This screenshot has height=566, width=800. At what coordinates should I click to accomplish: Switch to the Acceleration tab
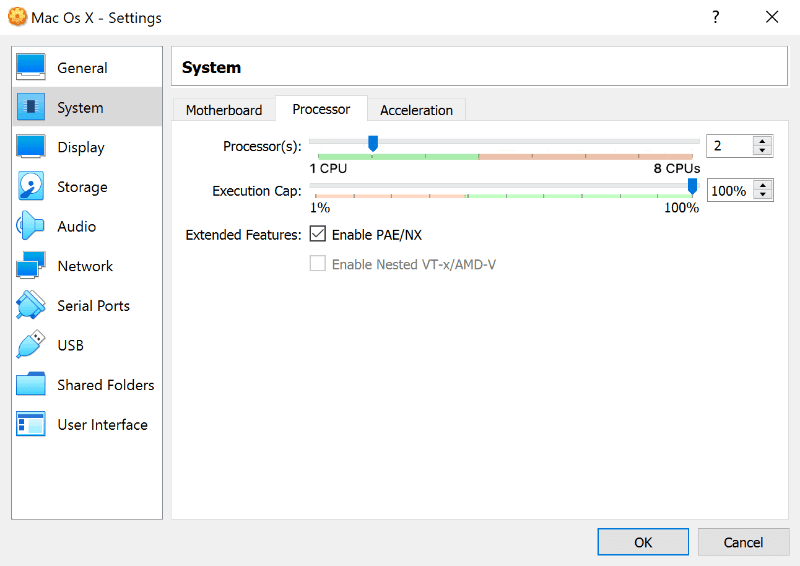416,110
